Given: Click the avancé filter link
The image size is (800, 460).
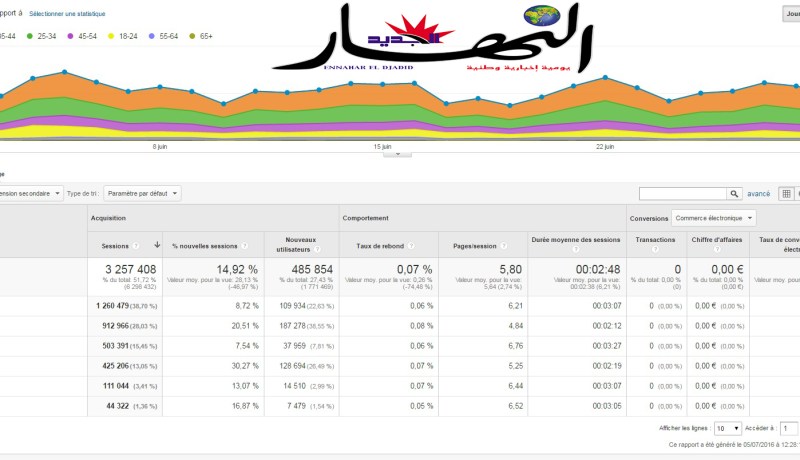Looking at the screenshot, I should click(x=759, y=194).
